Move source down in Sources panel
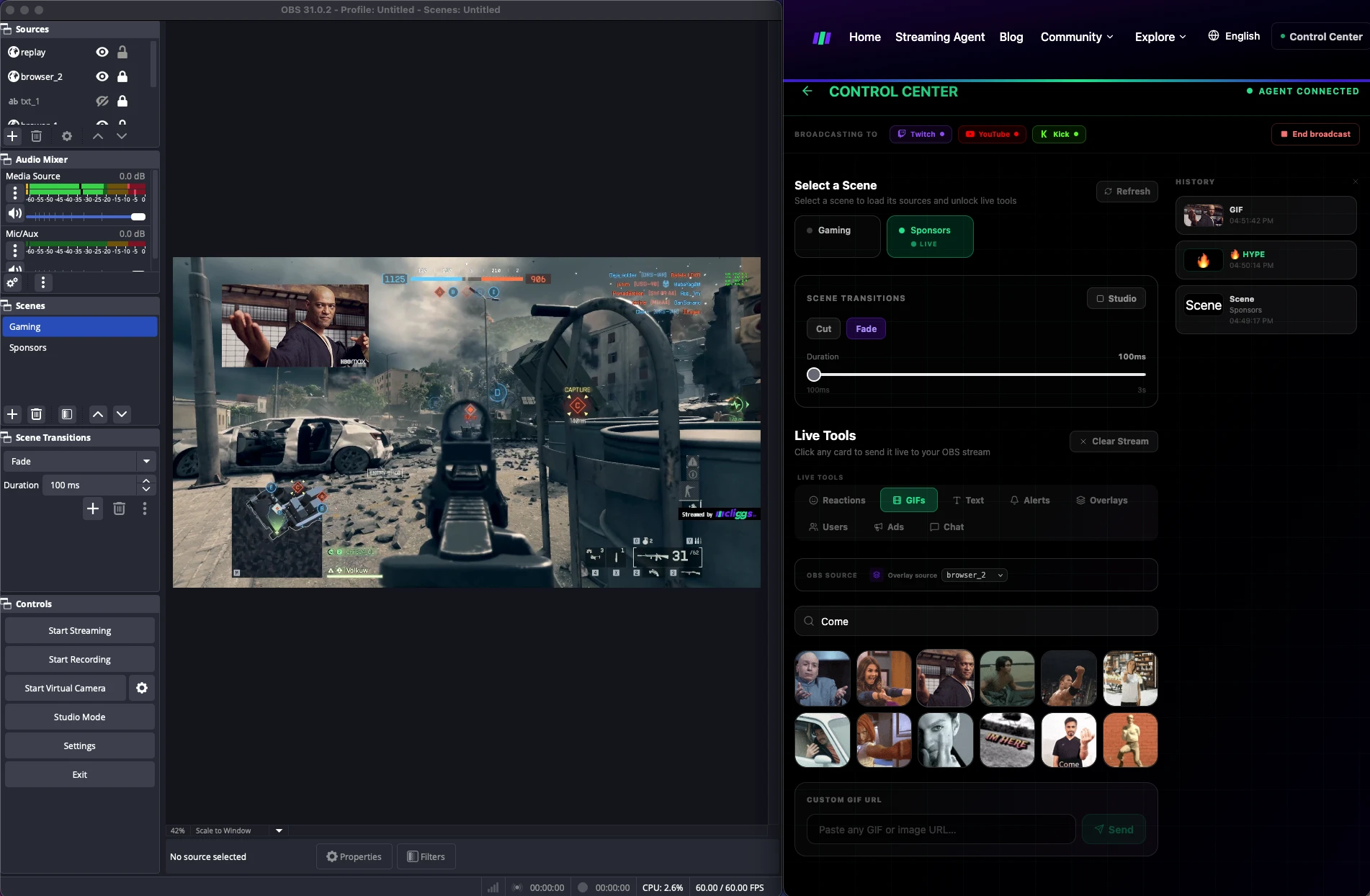This screenshot has width=1370, height=896. click(x=122, y=136)
